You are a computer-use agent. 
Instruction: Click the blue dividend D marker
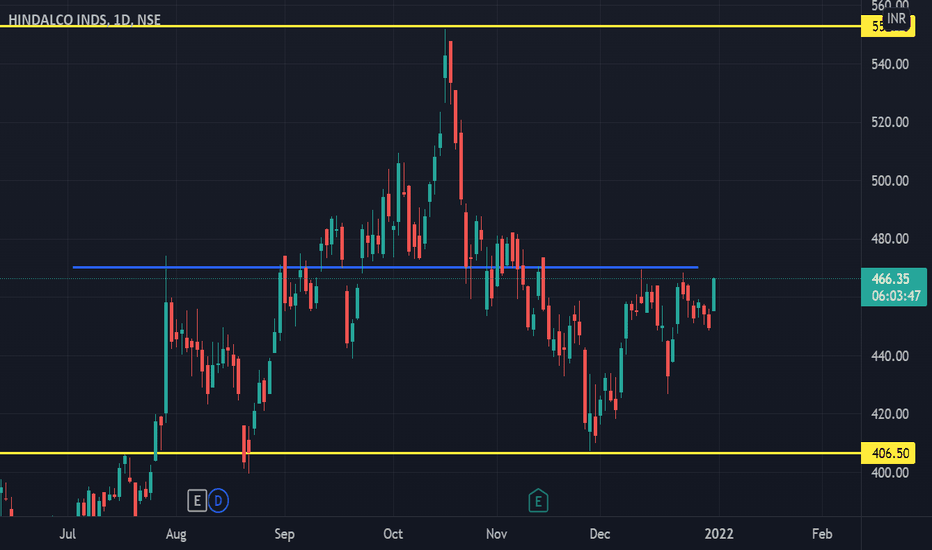click(218, 501)
